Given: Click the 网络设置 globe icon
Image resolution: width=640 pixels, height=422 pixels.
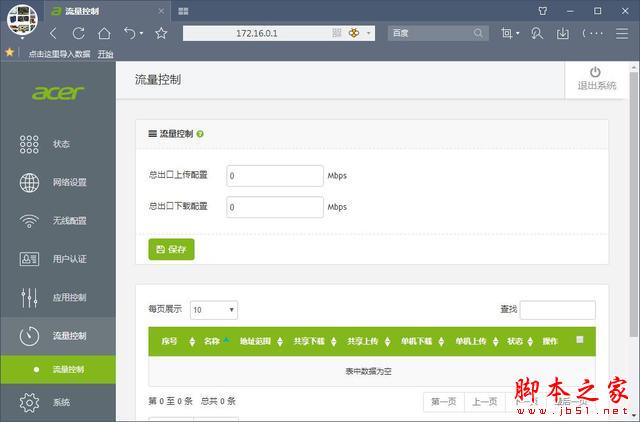Looking at the screenshot, I should pos(29,182).
